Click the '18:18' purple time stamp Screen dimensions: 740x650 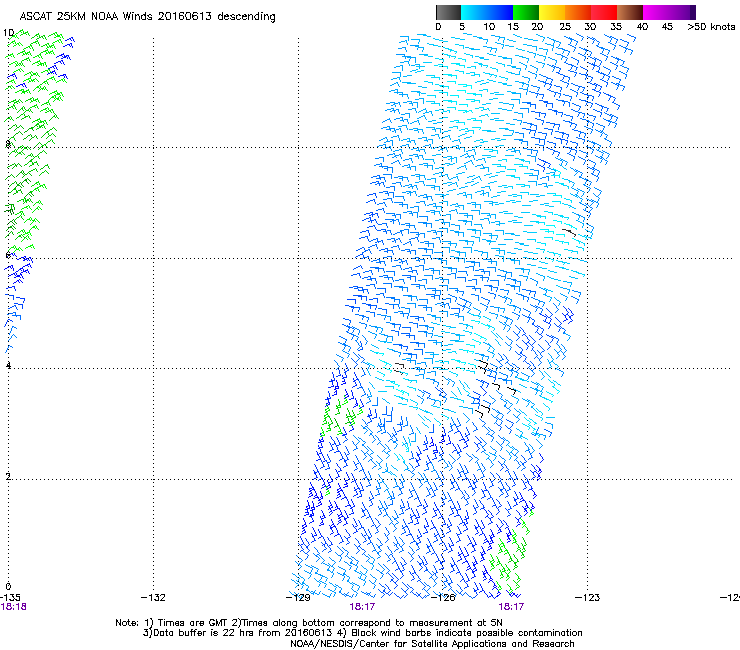click(x=13, y=607)
